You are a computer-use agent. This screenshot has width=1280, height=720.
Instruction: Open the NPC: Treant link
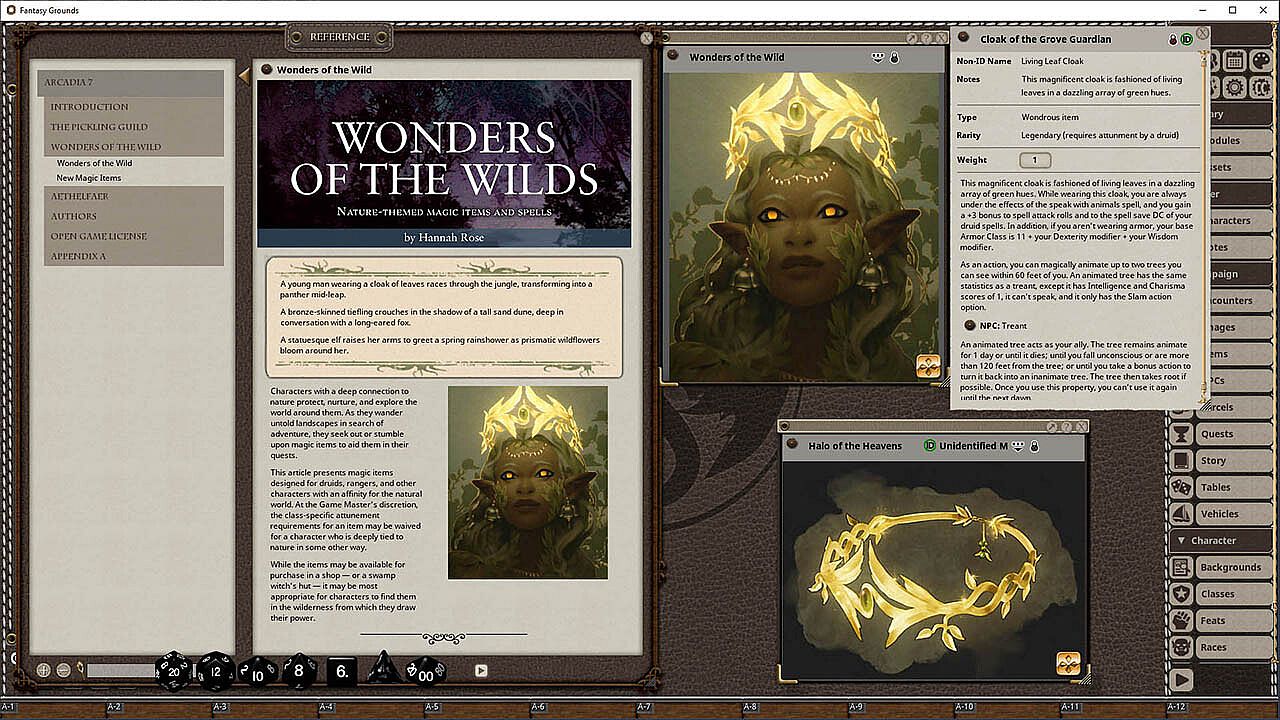[x=969, y=325]
